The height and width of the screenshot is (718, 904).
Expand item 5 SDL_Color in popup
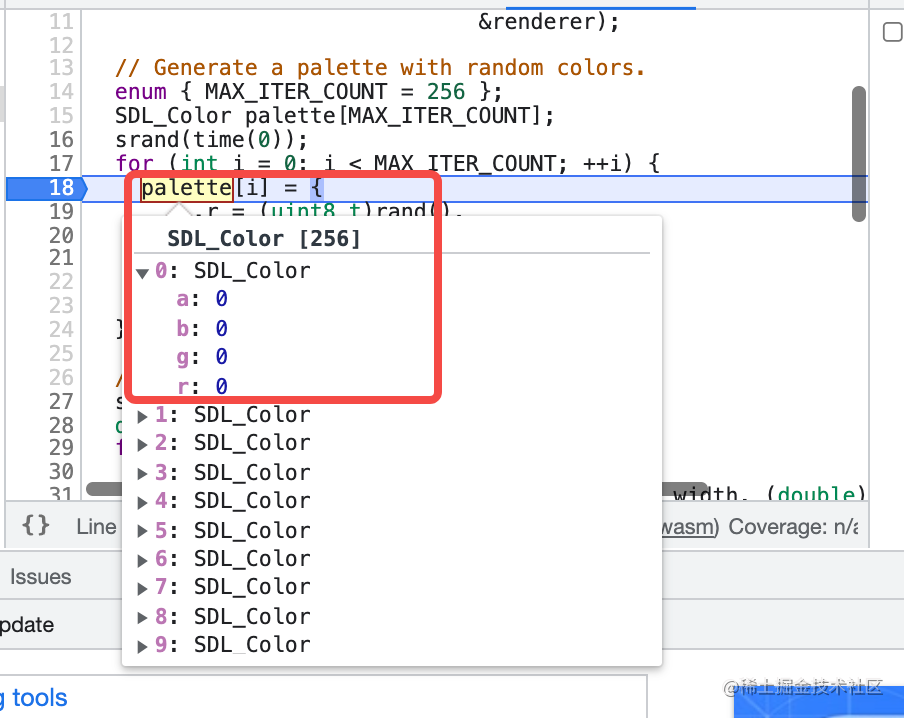(x=142, y=532)
